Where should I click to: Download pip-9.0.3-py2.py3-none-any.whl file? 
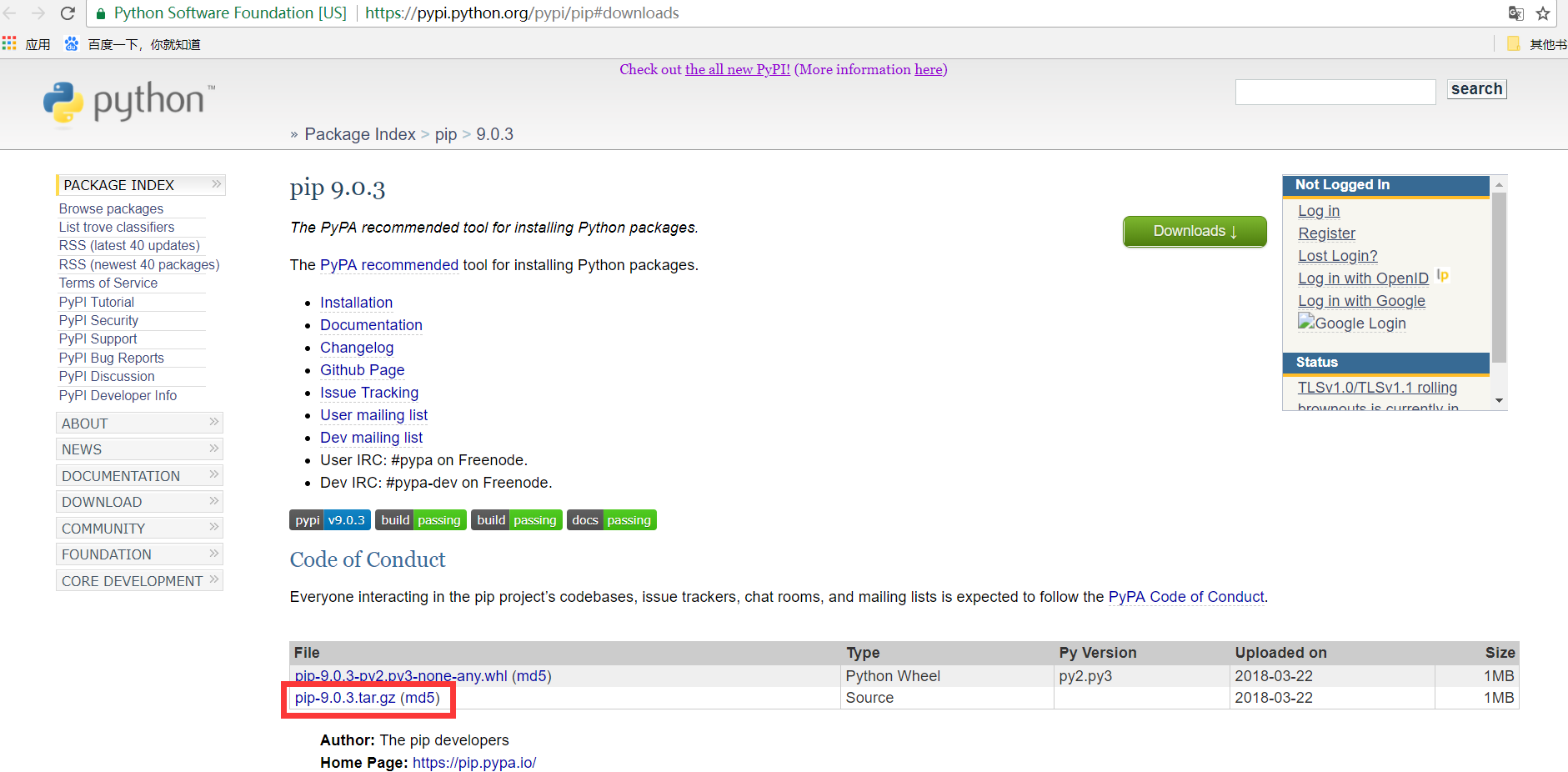(400, 675)
